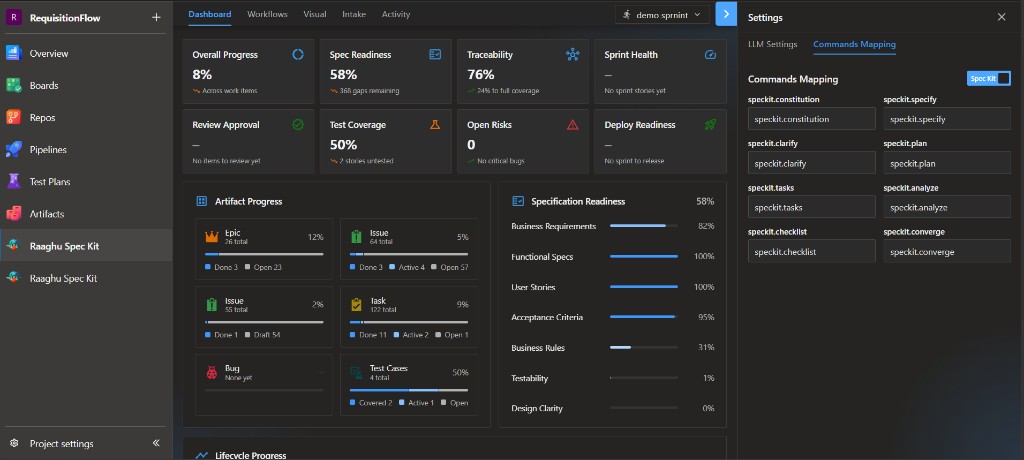Image resolution: width=1024 pixels, height=460 pixels.
Task: Open the Repos sidebar icon
Action: (x=14, y=118)
